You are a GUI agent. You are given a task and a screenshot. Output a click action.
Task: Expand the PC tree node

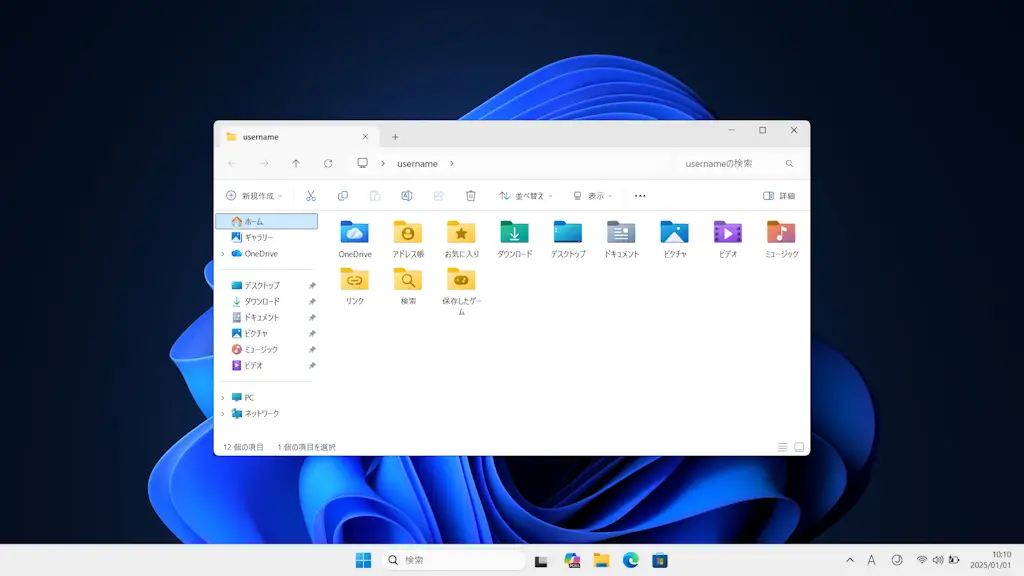(223, 398)
